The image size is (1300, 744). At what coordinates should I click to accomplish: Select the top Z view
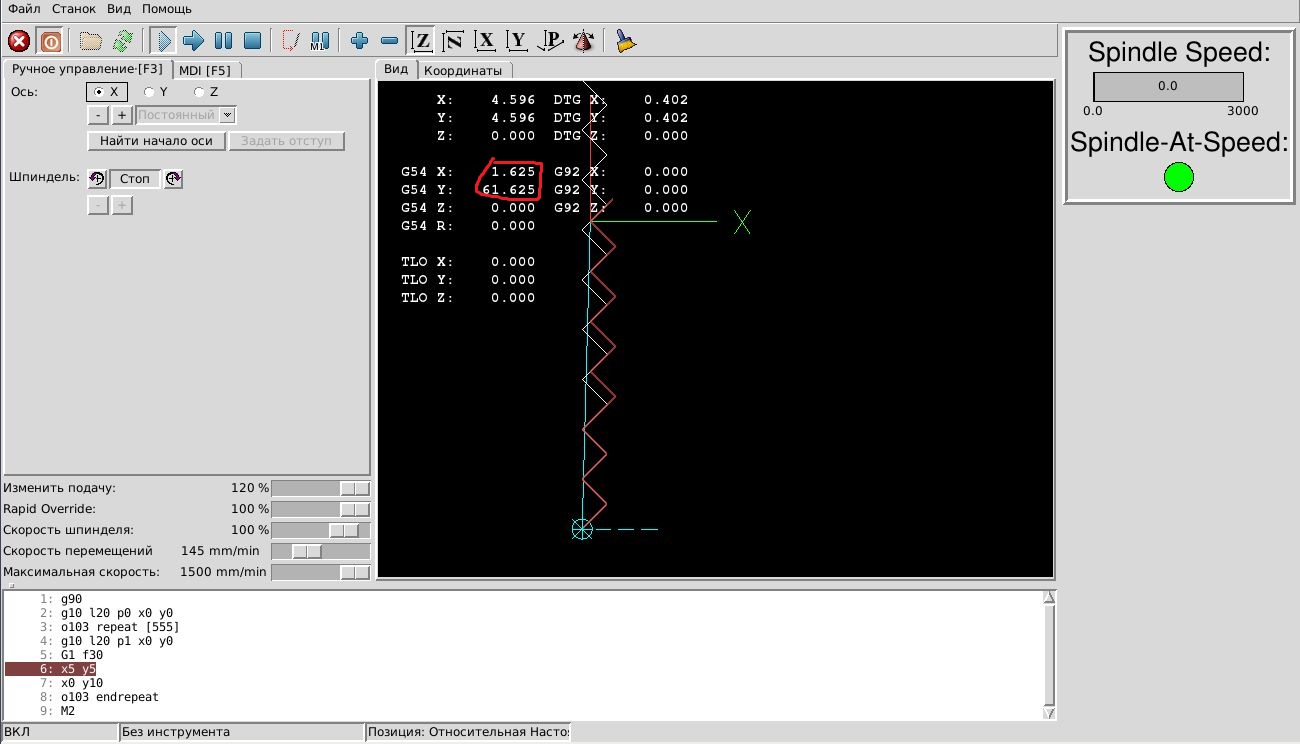(422, 41)
